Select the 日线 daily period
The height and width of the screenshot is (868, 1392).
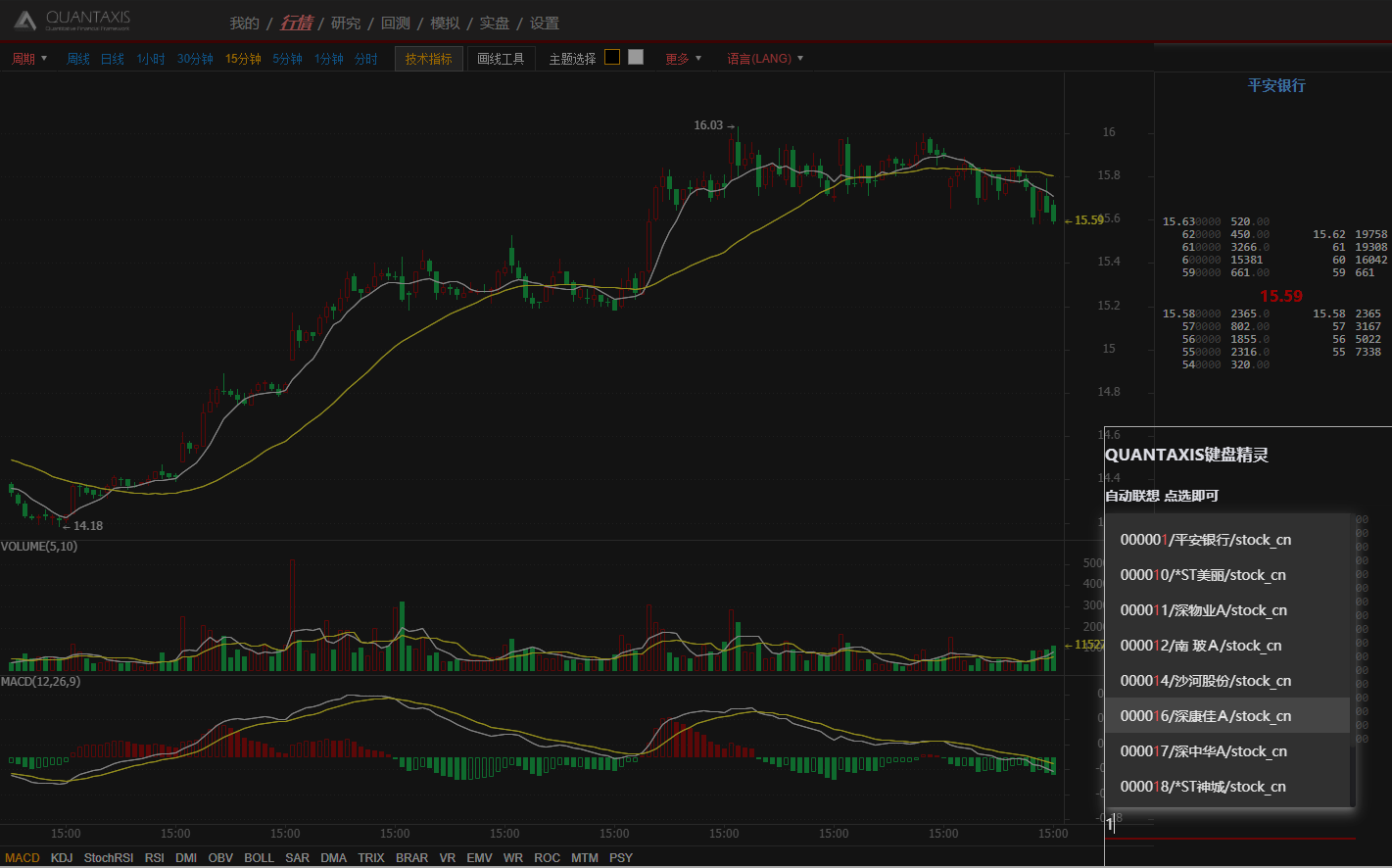(x=113, y=59)
